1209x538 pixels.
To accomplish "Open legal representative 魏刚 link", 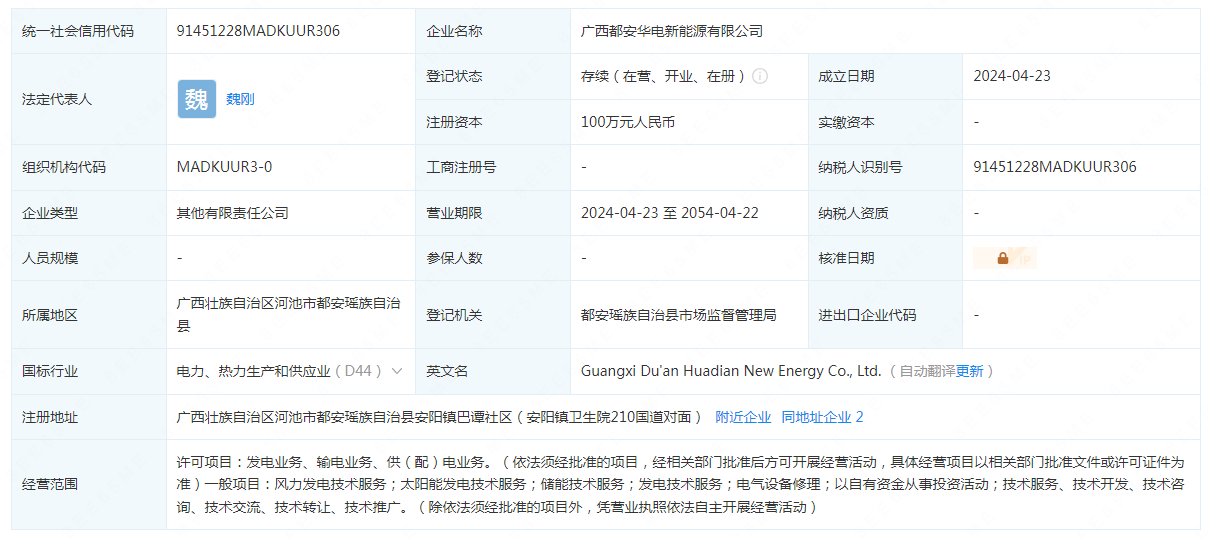I will (x=240, y=99).
